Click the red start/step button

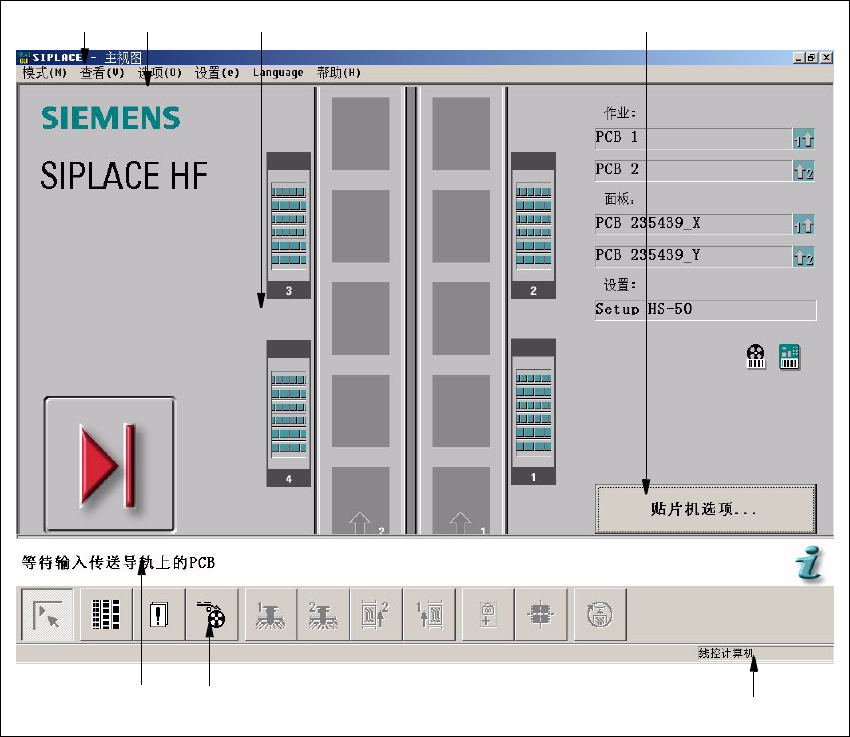tap(110, 464)
